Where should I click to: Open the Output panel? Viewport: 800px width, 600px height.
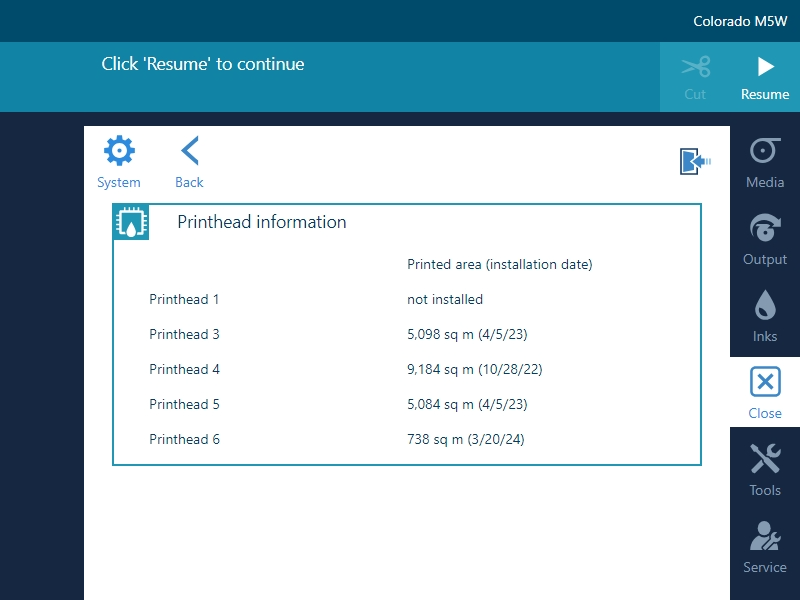click(765, 239)
